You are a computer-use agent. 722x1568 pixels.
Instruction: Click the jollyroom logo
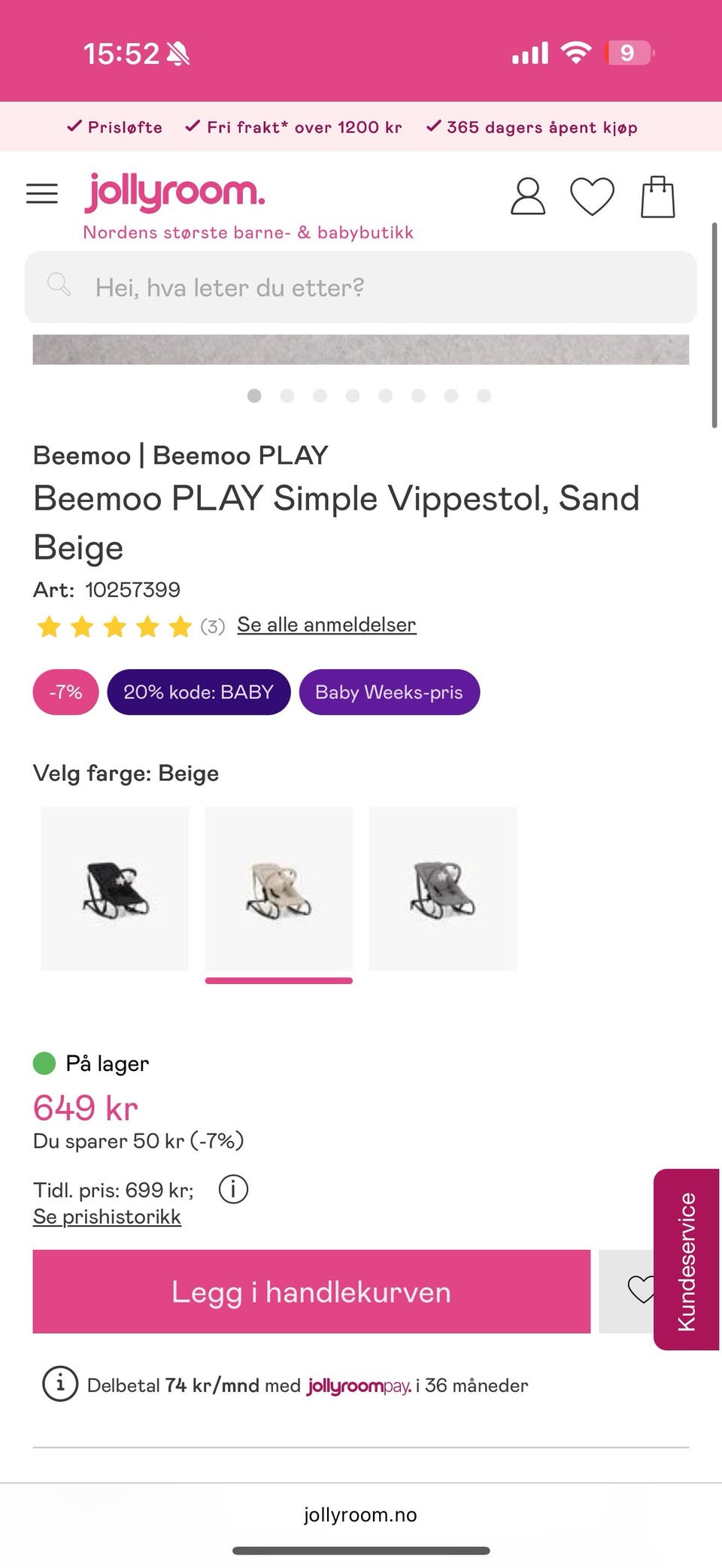click(x=174, y=192)
